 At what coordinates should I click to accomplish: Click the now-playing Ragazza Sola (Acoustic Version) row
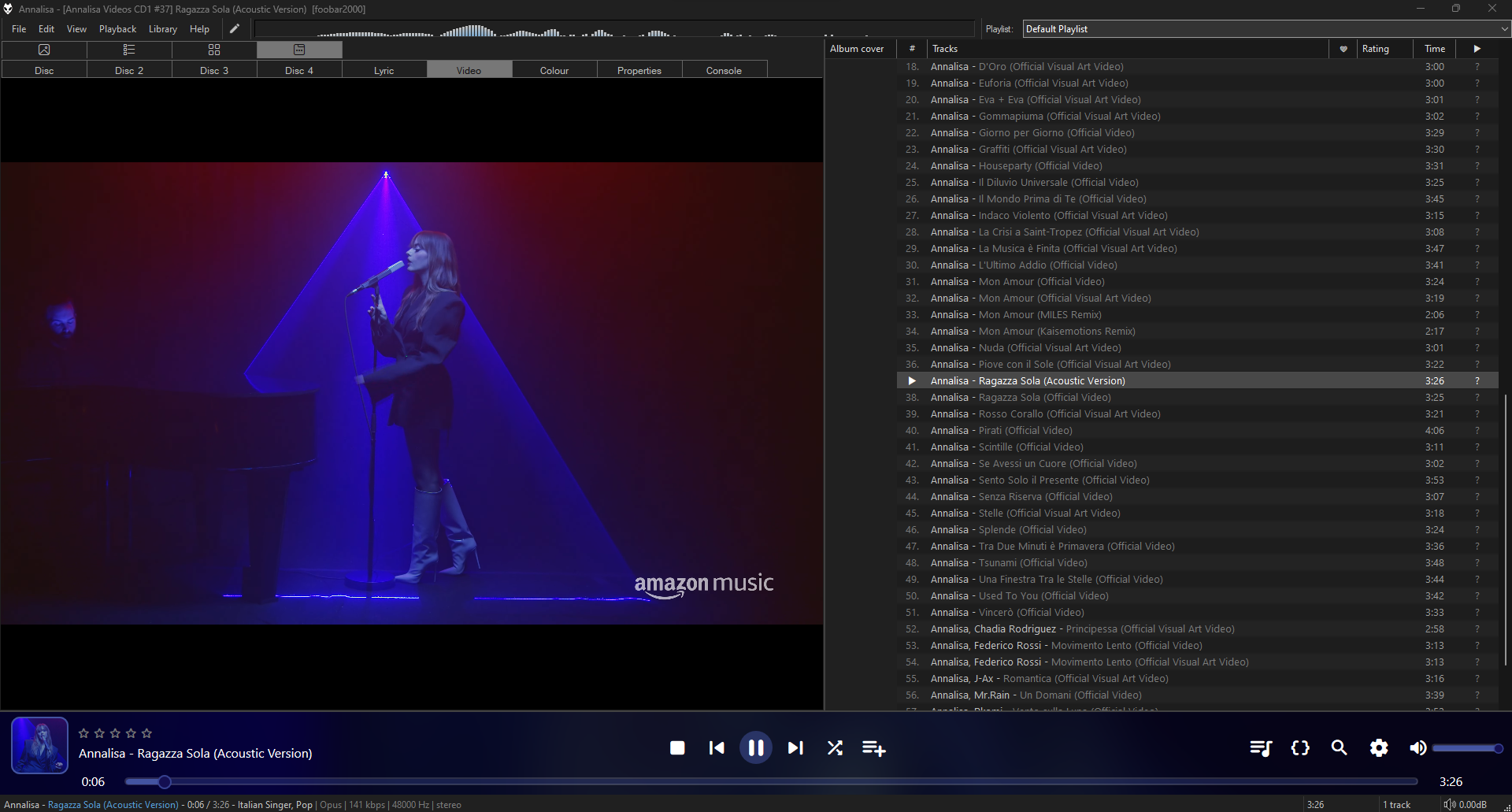pos(1197,381)
